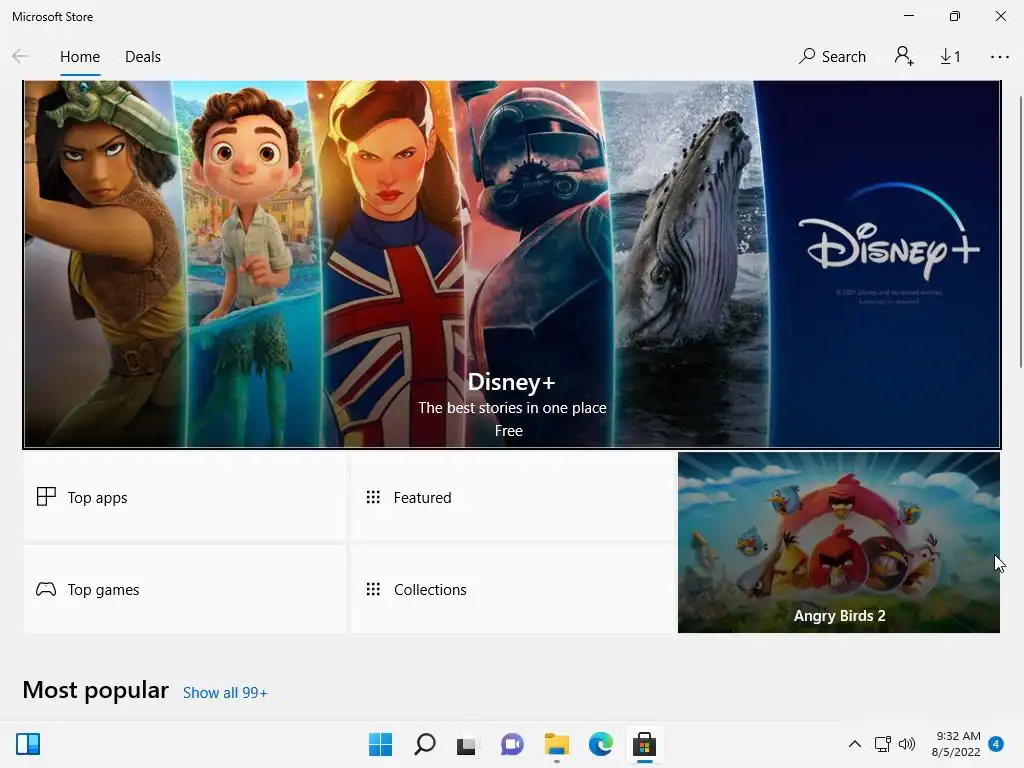Open notification center badge showing 4

[996, 744]
